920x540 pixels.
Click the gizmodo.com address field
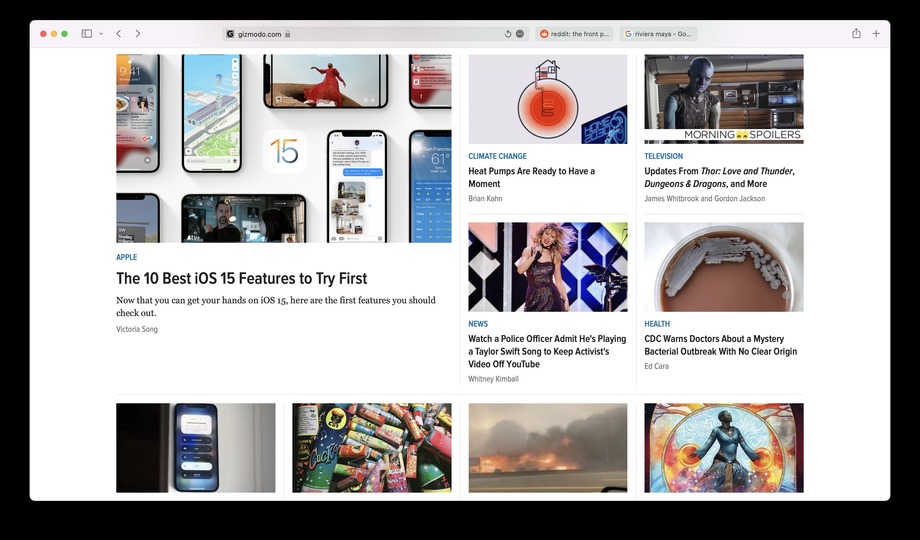point(376,34)
